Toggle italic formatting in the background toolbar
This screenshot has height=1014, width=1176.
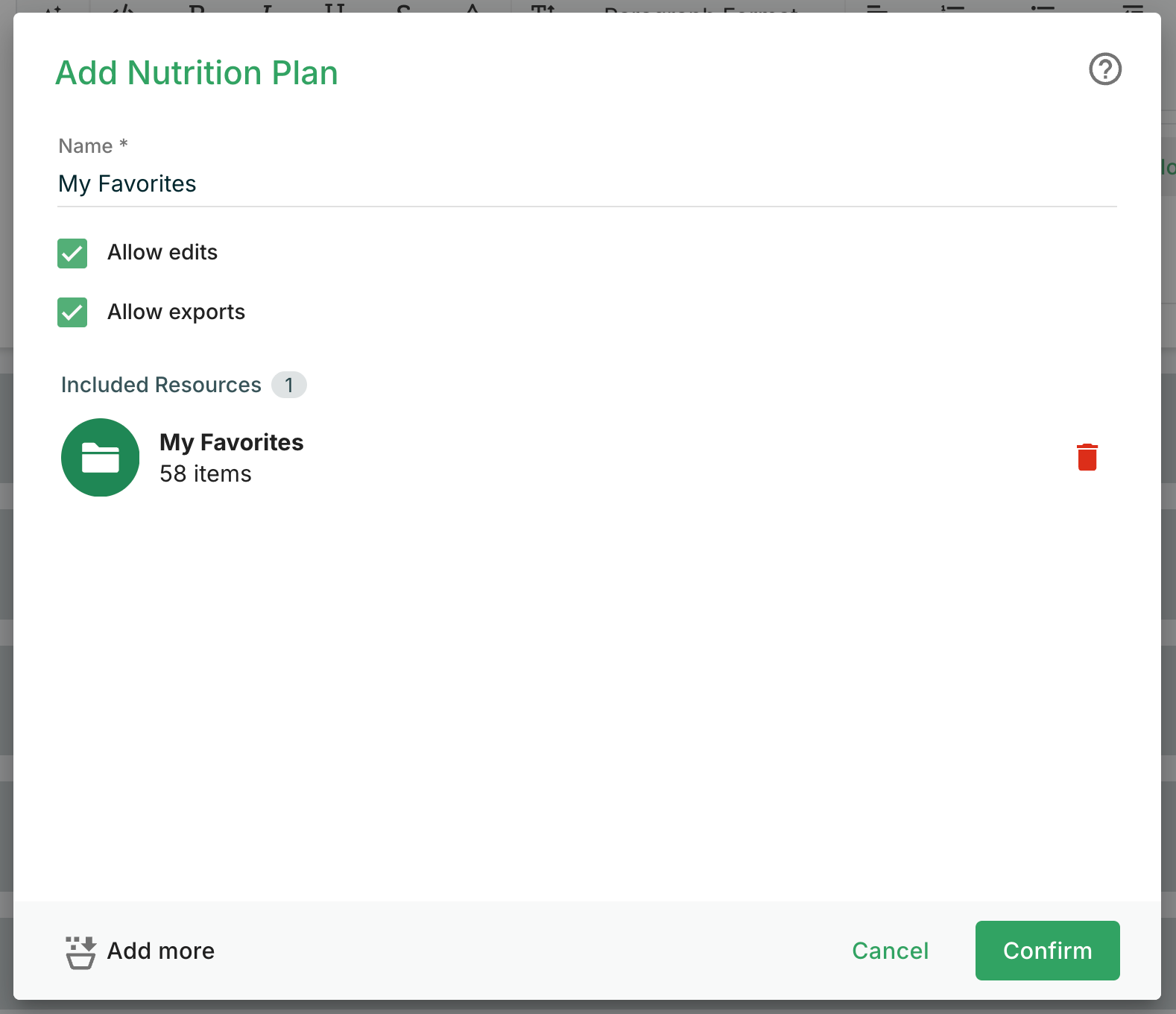(266, 7)
